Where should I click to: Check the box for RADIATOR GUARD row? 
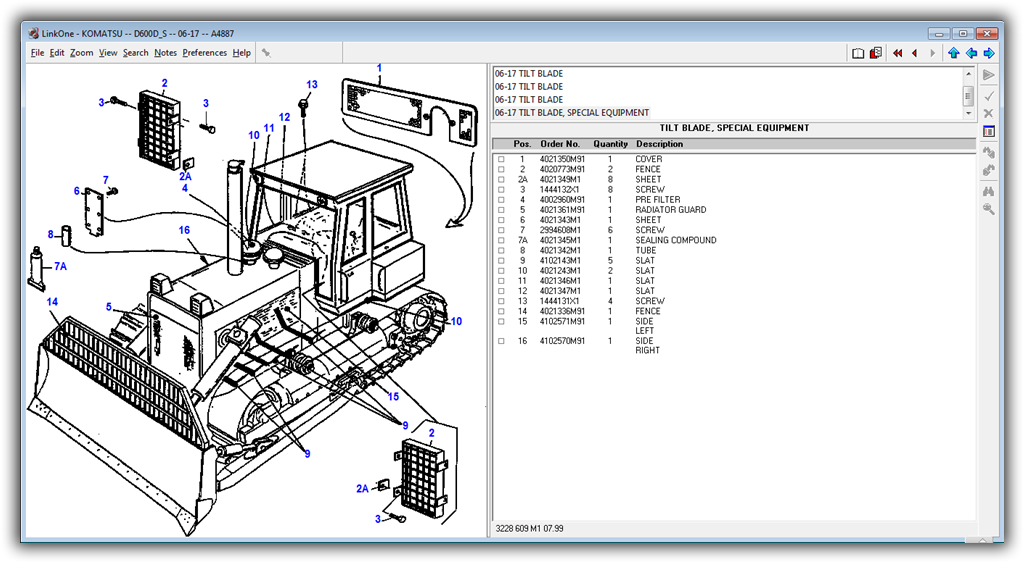(501, 210)
